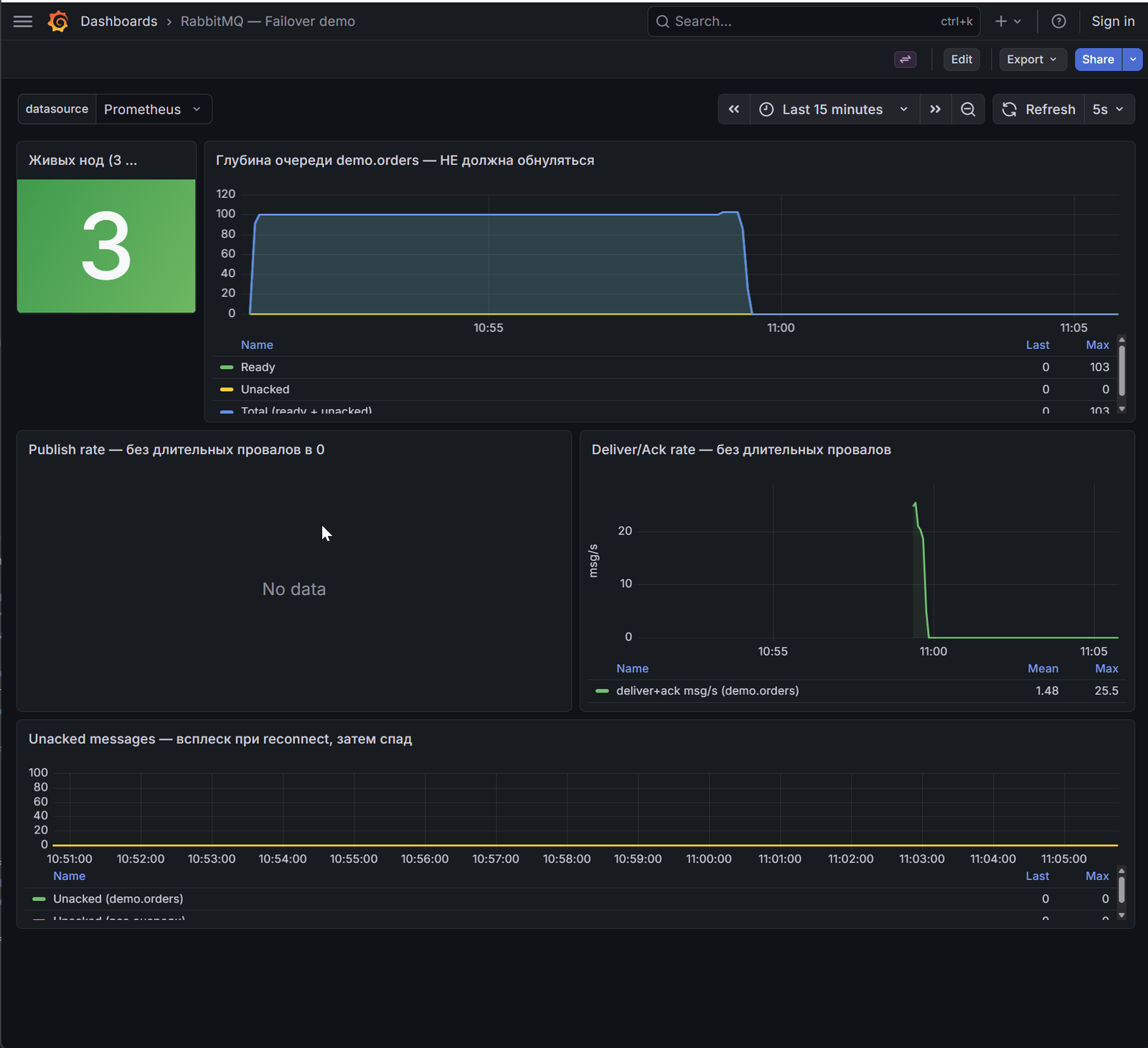Click the No data message in Publish rate
The width and height of the screenshot is (1148, 1048).
(294, 589)
